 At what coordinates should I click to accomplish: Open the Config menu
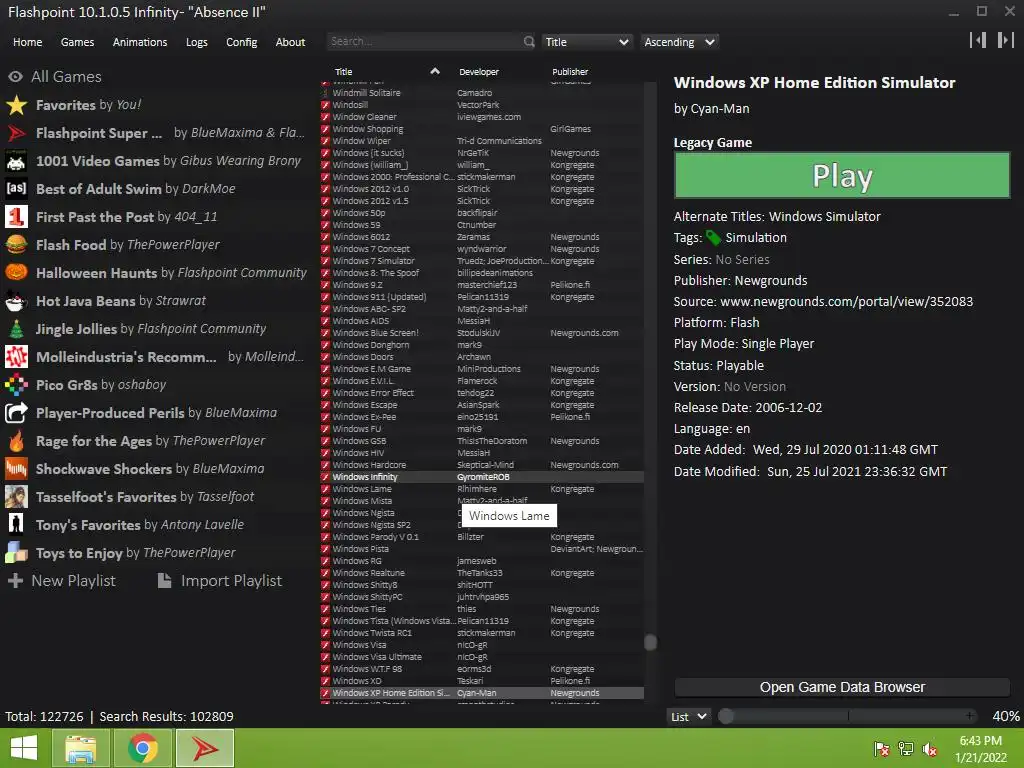(x=242, y=42)
